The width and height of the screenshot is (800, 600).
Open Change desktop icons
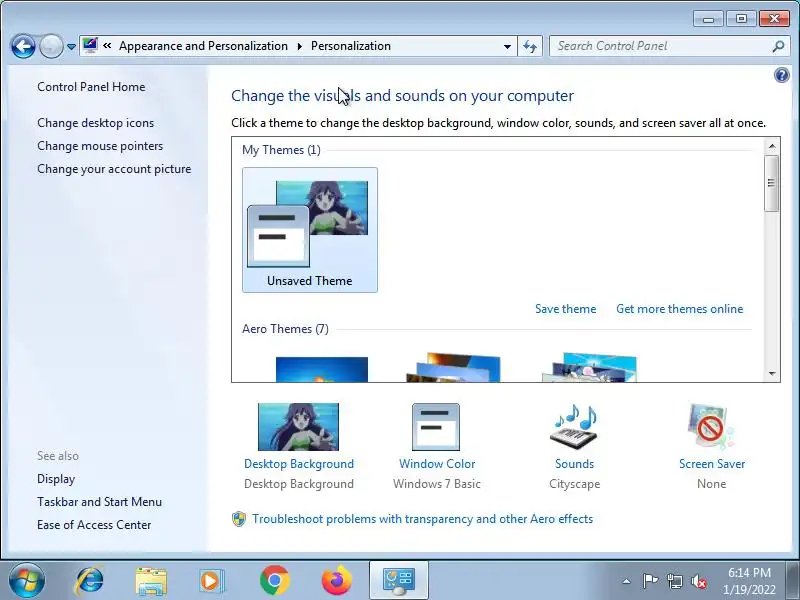pyautogui.click(x=95, y=123)
